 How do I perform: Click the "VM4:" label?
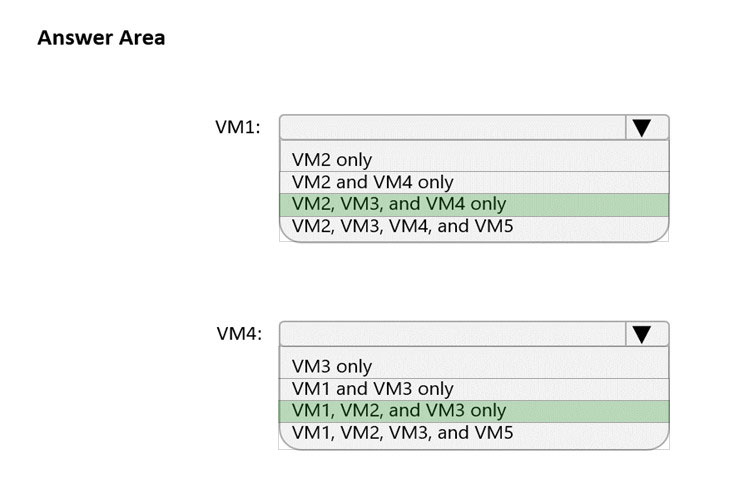point(239,334)
